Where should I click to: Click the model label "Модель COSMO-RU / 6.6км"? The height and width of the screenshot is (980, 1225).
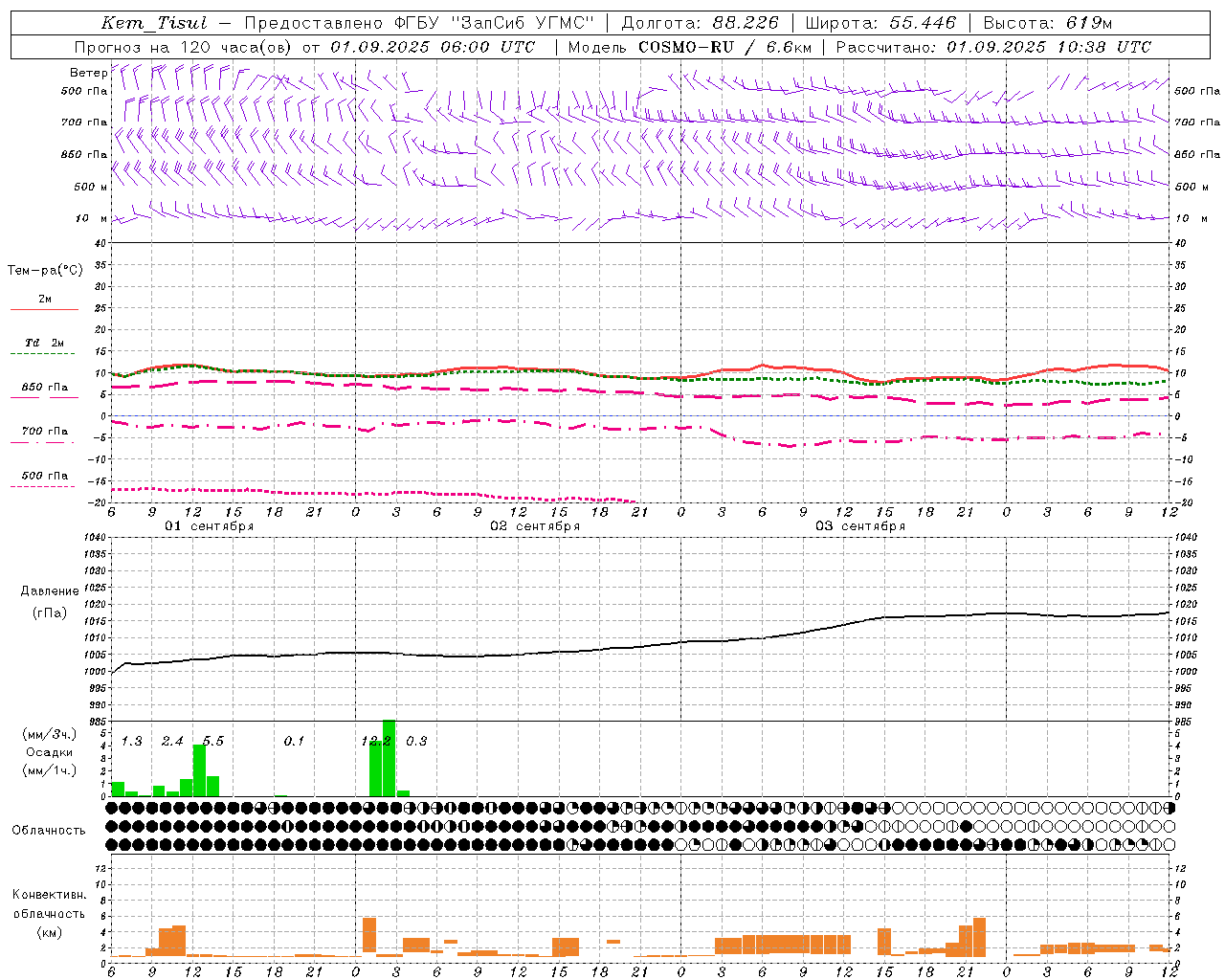pos(689,47)
